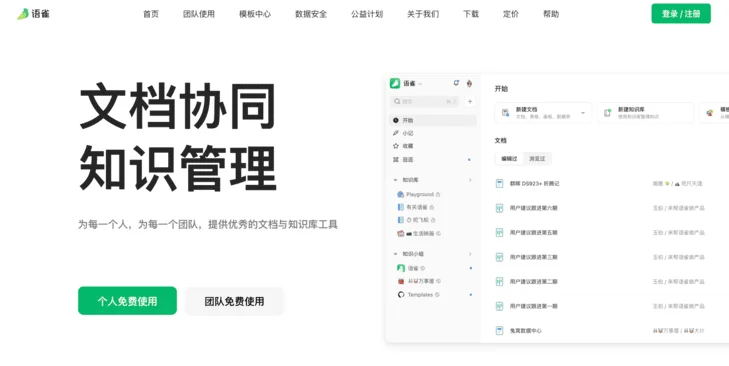Open the 关于我们 nav item

coord(423,14)
